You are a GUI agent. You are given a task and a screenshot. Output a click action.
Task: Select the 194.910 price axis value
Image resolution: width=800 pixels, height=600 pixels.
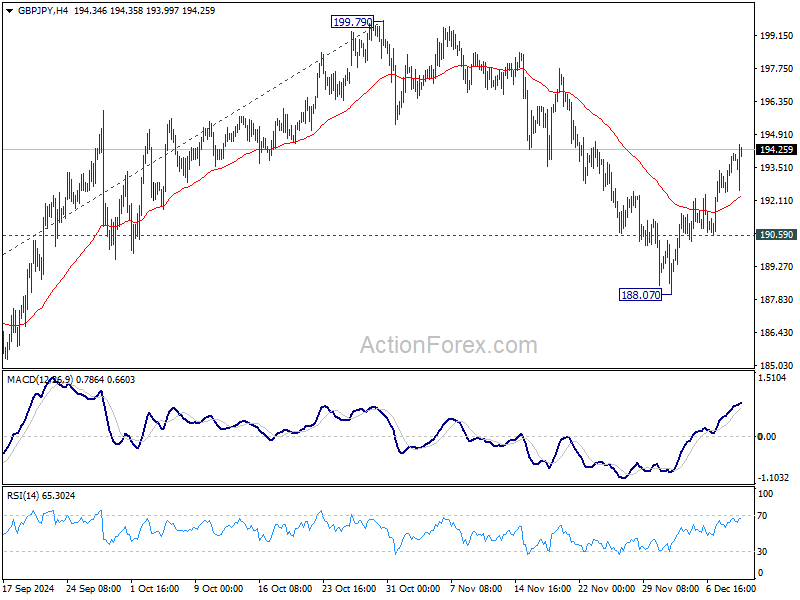pyautogui.click(x=777, y=135)
